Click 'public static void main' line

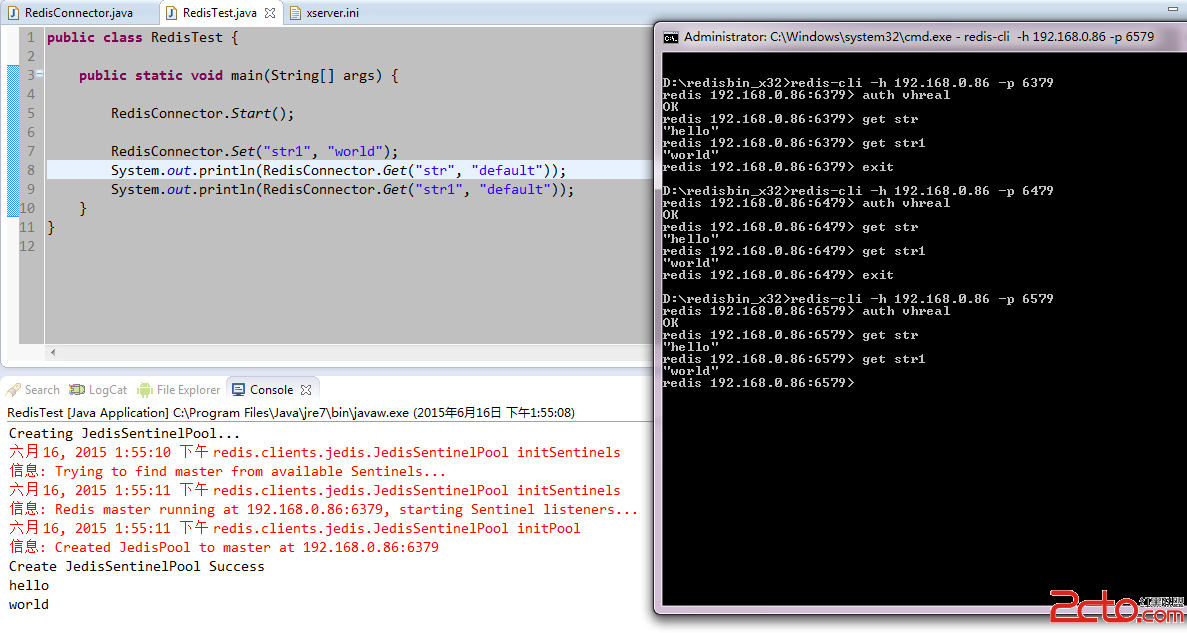238,76
